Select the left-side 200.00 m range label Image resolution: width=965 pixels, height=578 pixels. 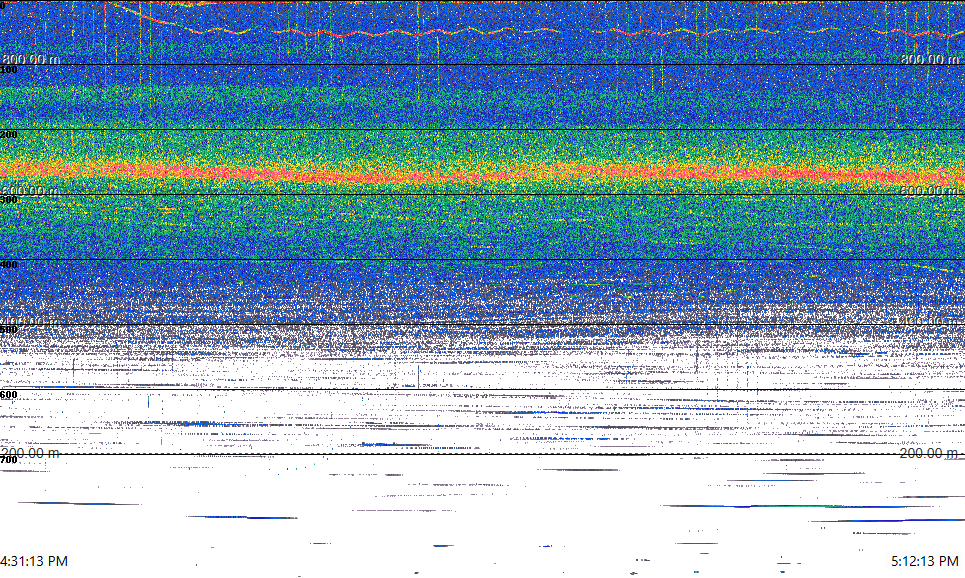coord(31,453)
